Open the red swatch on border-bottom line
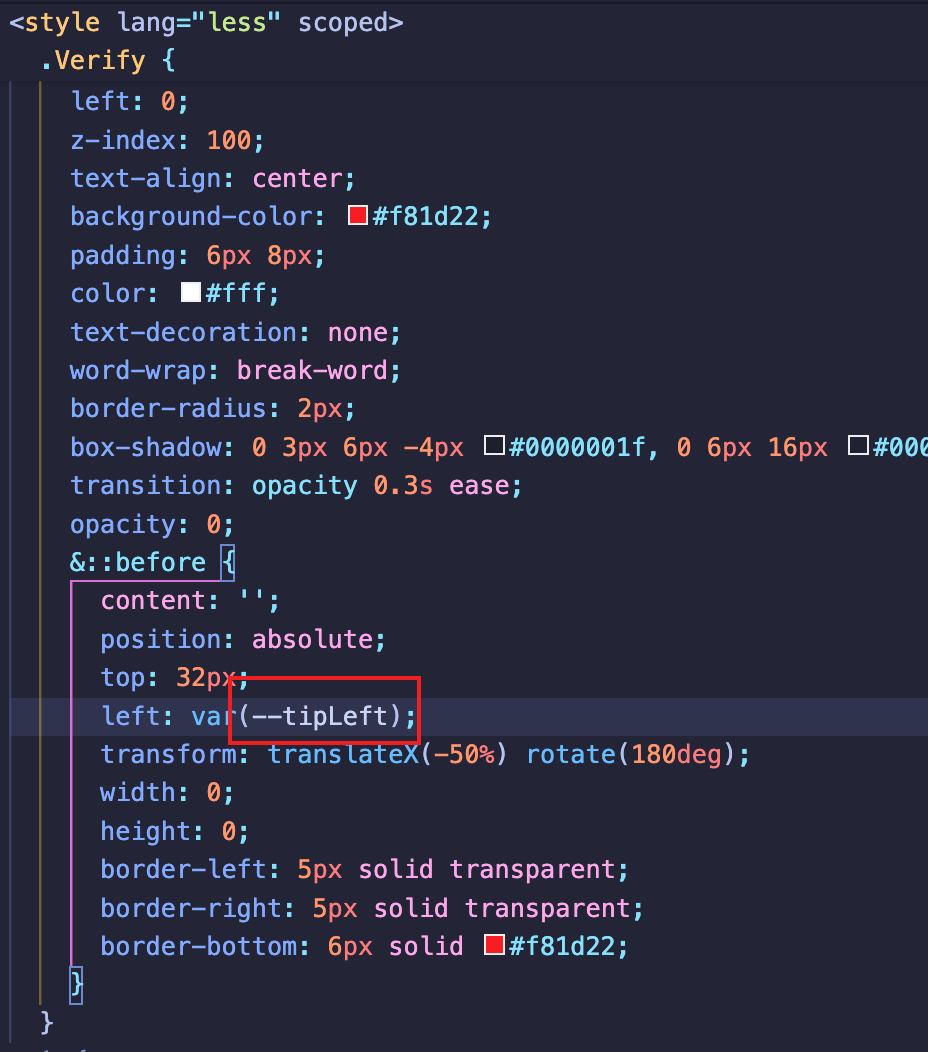Image resolution: width=928 pixels, height=1052 pixels. coord(494,944)
